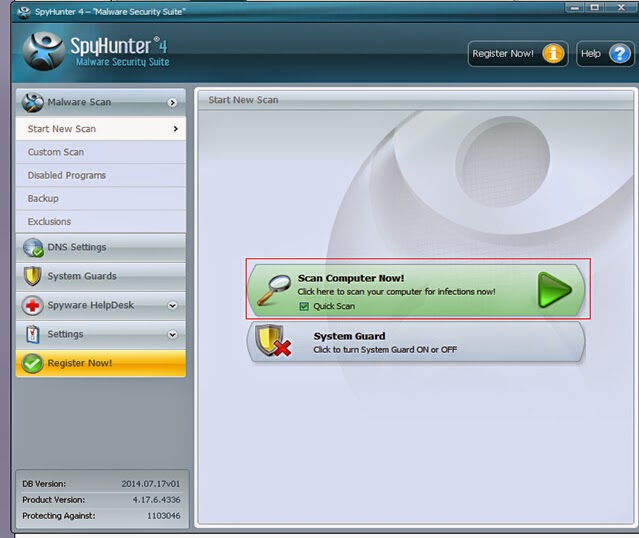Click the blue question mark Help icon
639x538 pixels.
[620, 53]
